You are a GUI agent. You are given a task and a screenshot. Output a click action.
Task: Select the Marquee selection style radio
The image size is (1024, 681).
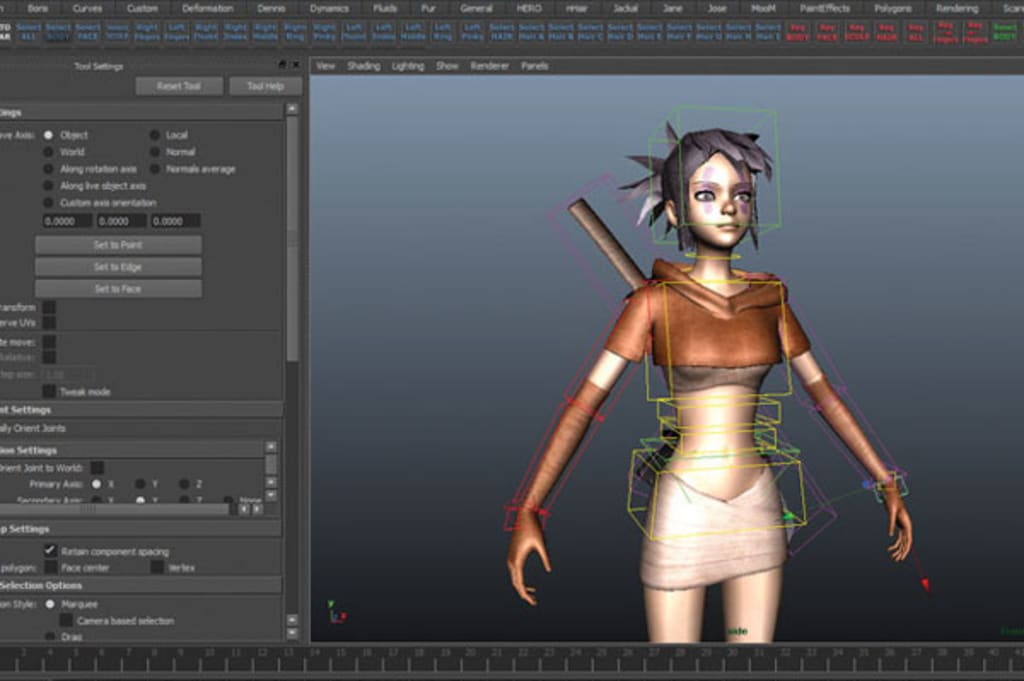(50, 604)
